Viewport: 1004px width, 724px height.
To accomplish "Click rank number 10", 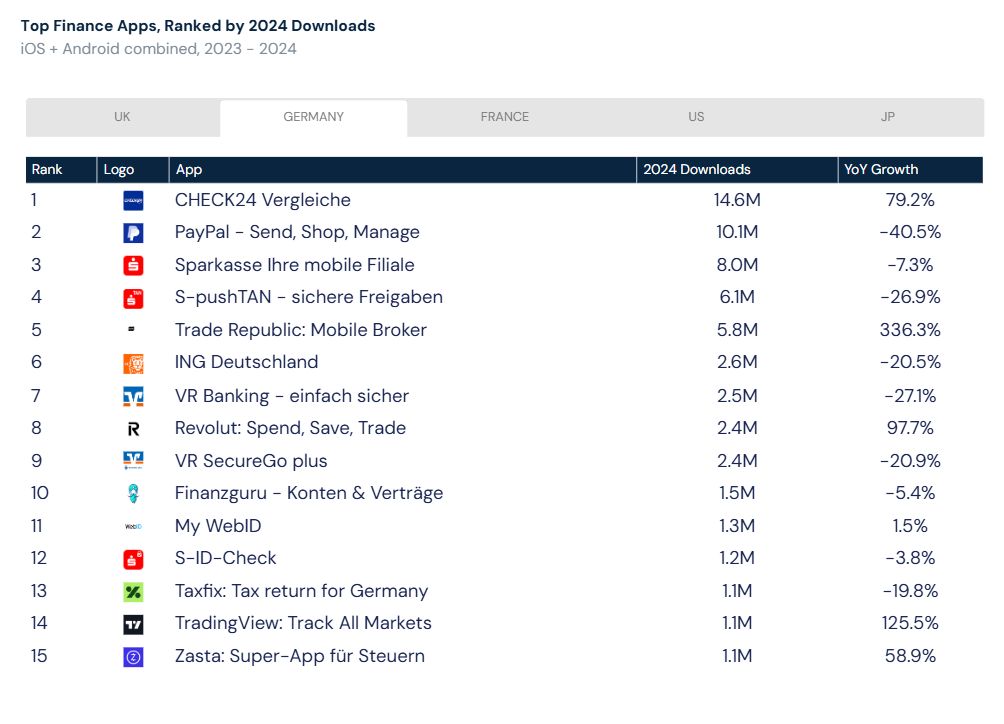I will 40,493.
